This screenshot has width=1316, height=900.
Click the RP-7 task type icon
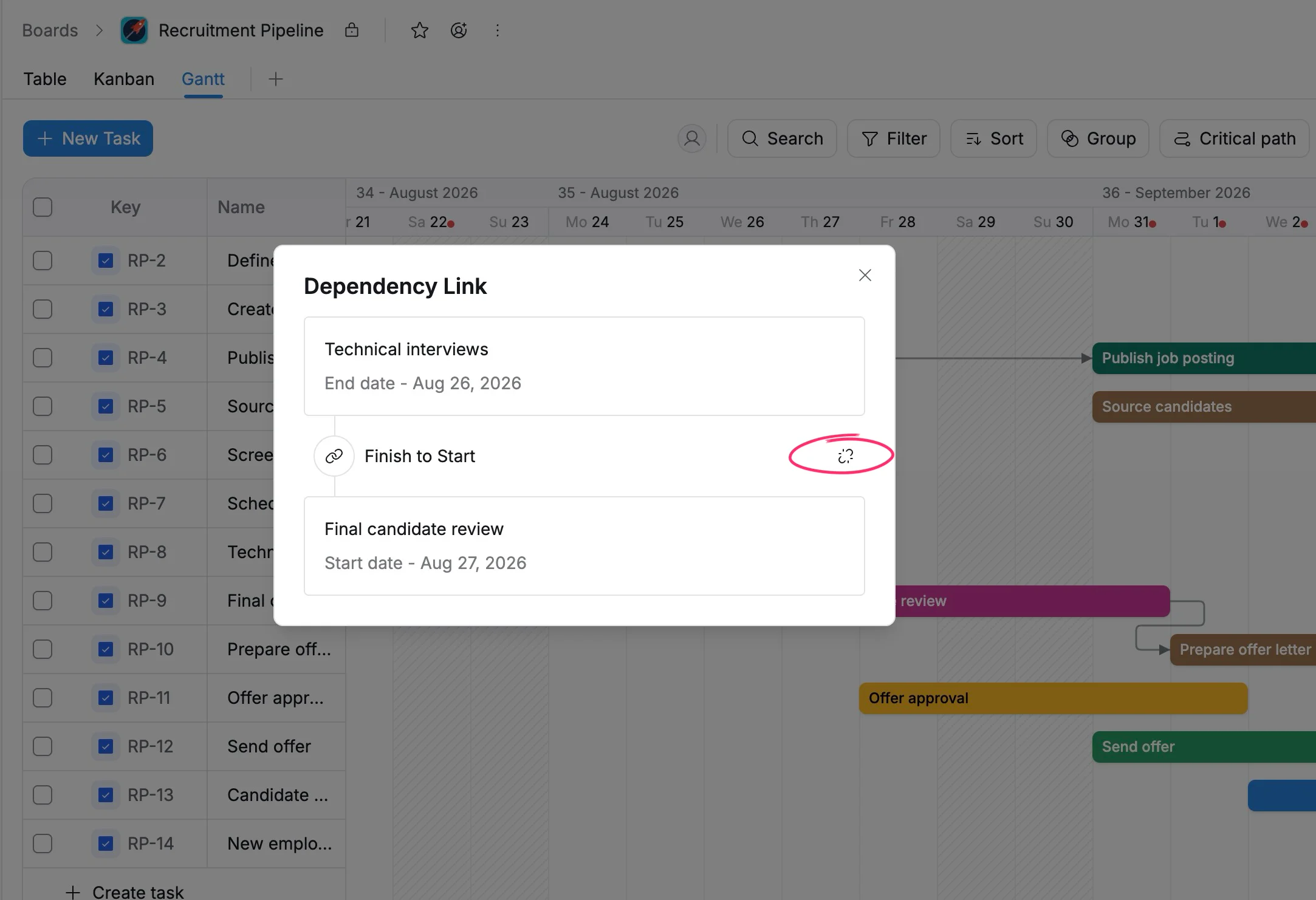pos(106,503)
